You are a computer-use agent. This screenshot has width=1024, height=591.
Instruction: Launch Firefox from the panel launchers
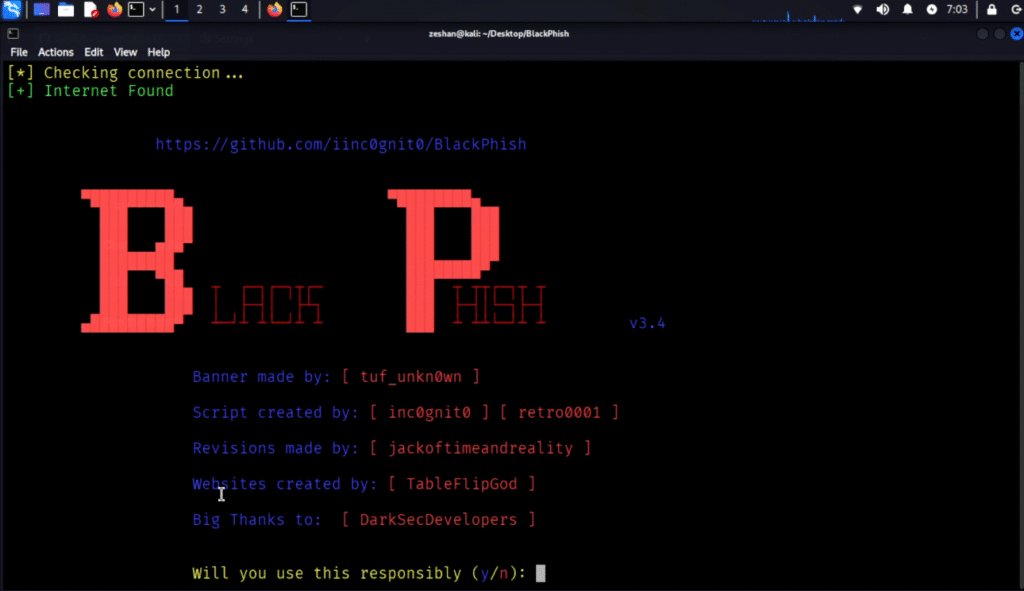(114, 9)
